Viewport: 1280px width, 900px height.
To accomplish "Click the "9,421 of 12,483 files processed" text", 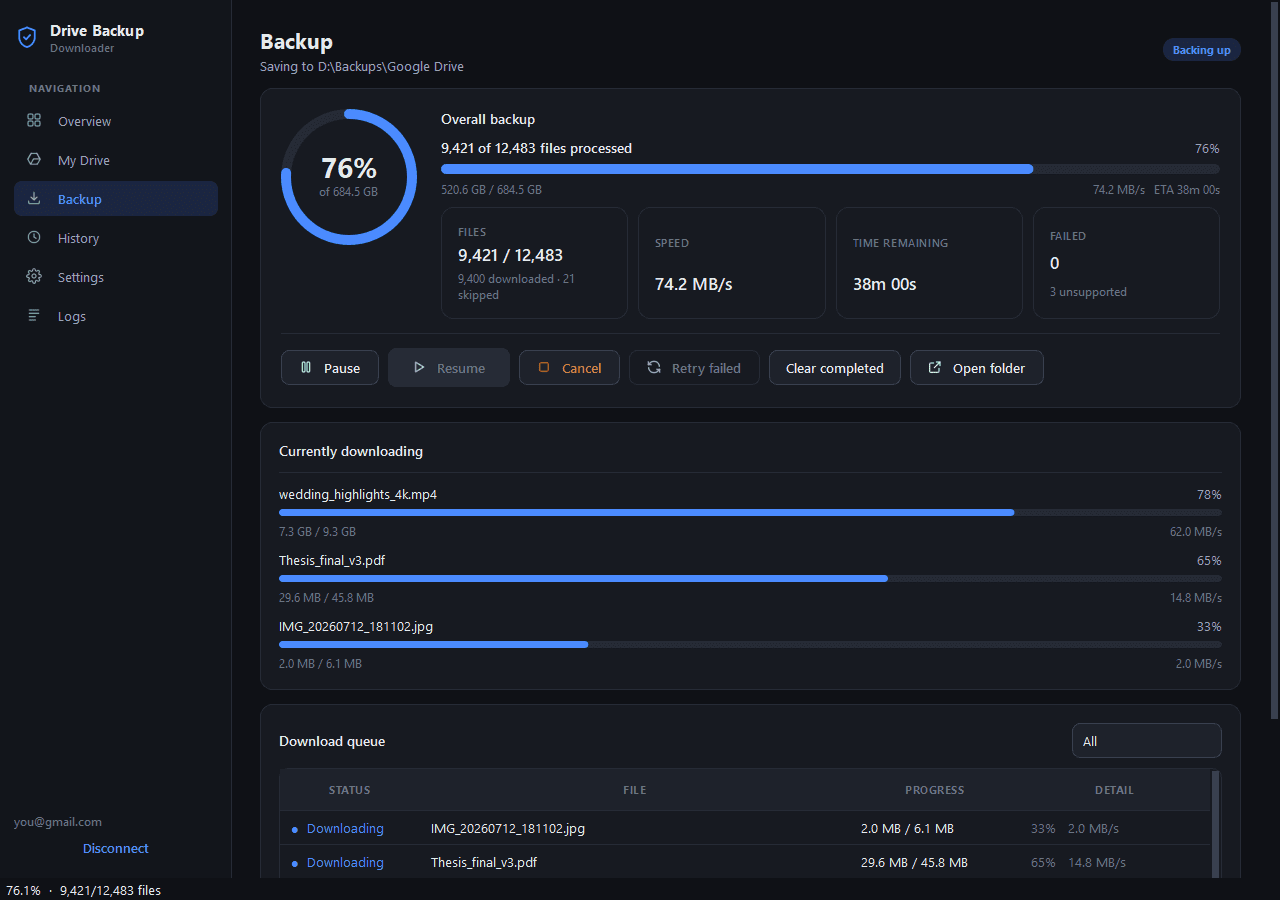I will [536, 148].
